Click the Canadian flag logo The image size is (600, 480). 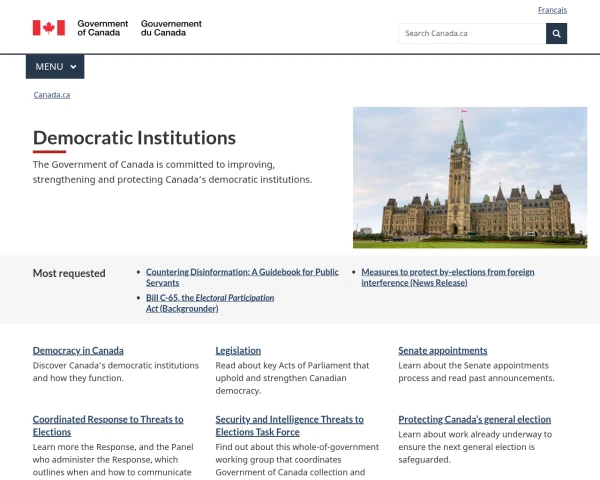(x=49, y=28)
